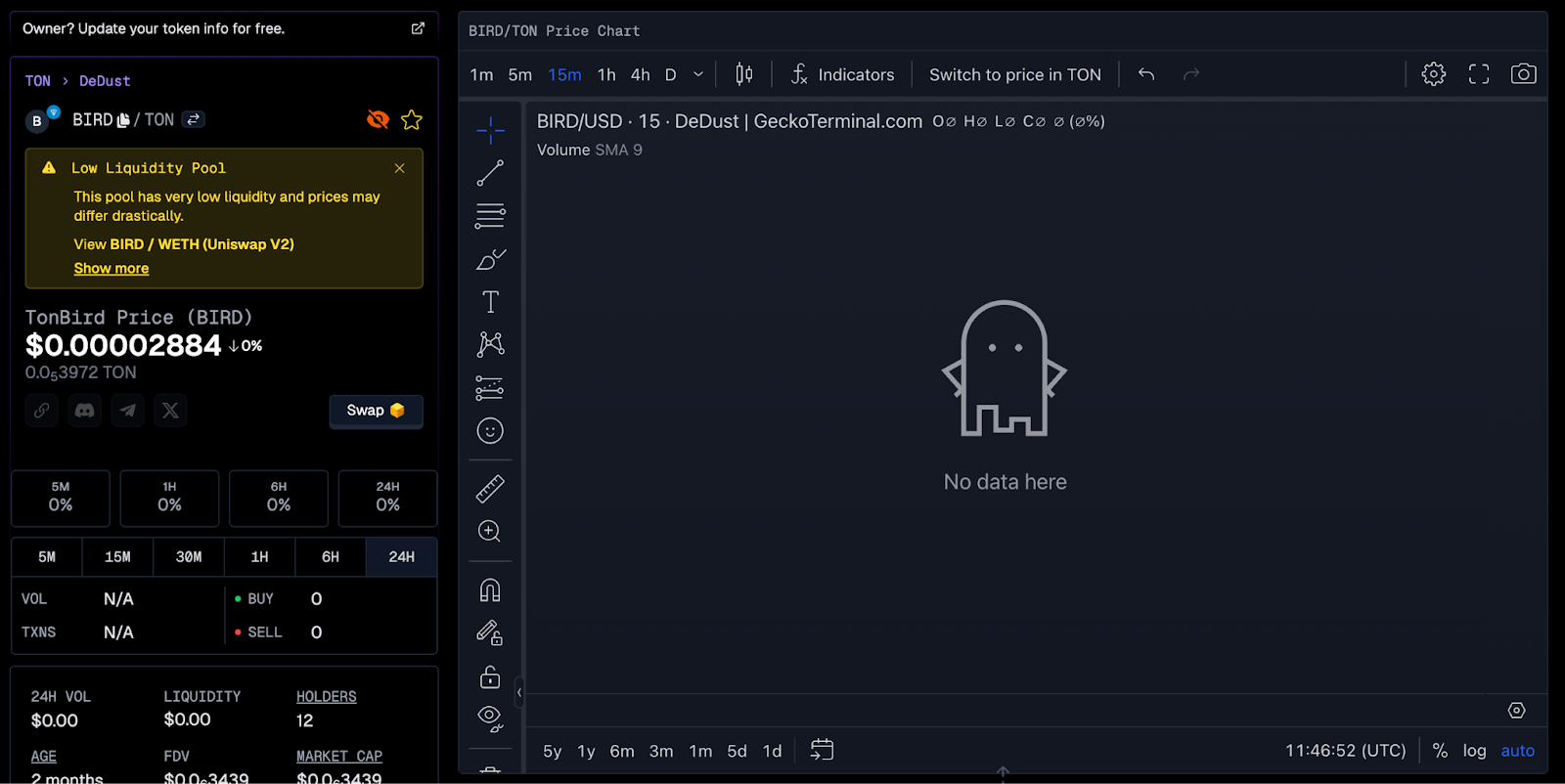Toggle the orange hide-pool eye icon

(378, 119)
